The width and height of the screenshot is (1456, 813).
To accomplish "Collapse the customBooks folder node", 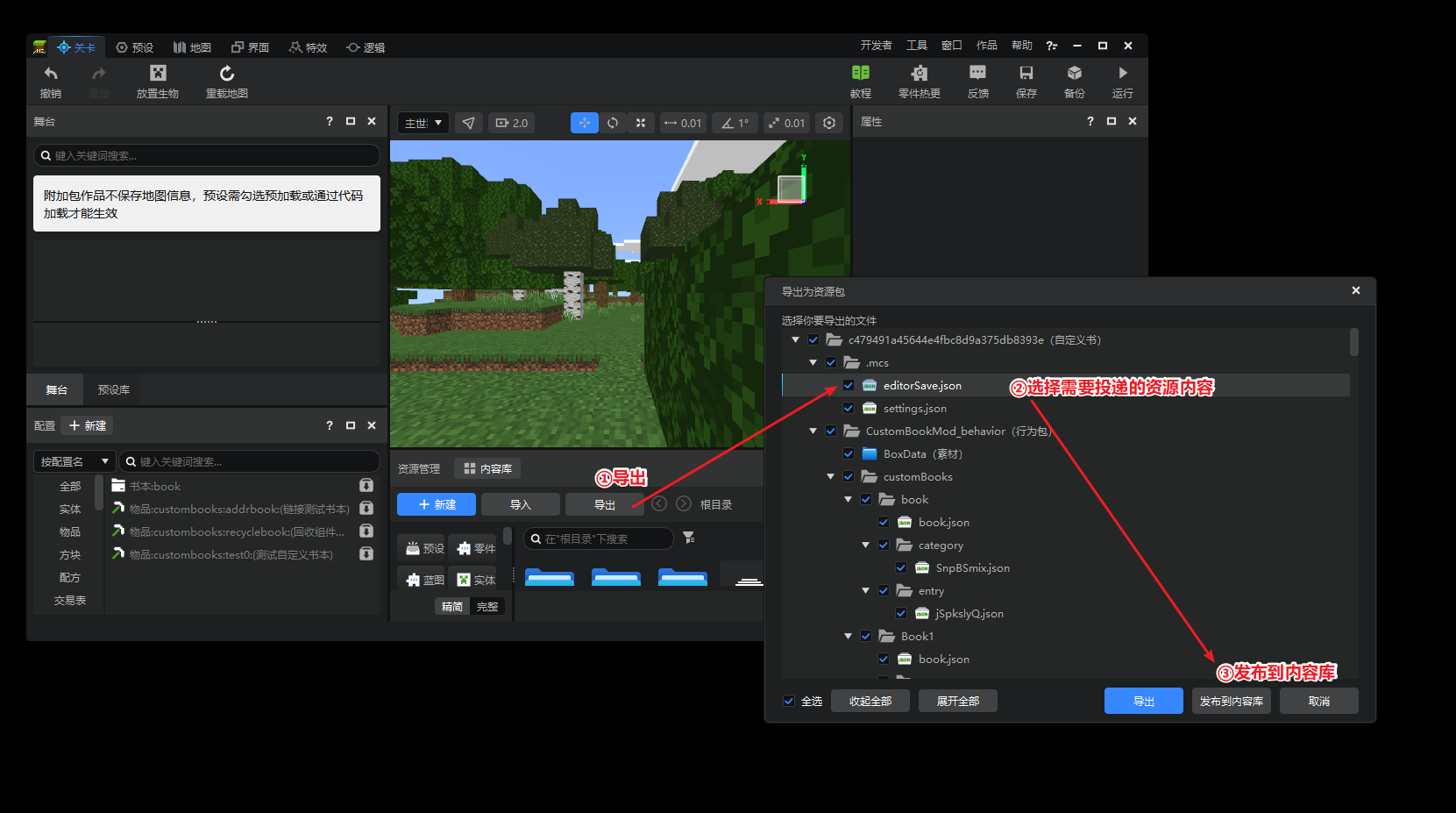I will (x=831, y=476).
